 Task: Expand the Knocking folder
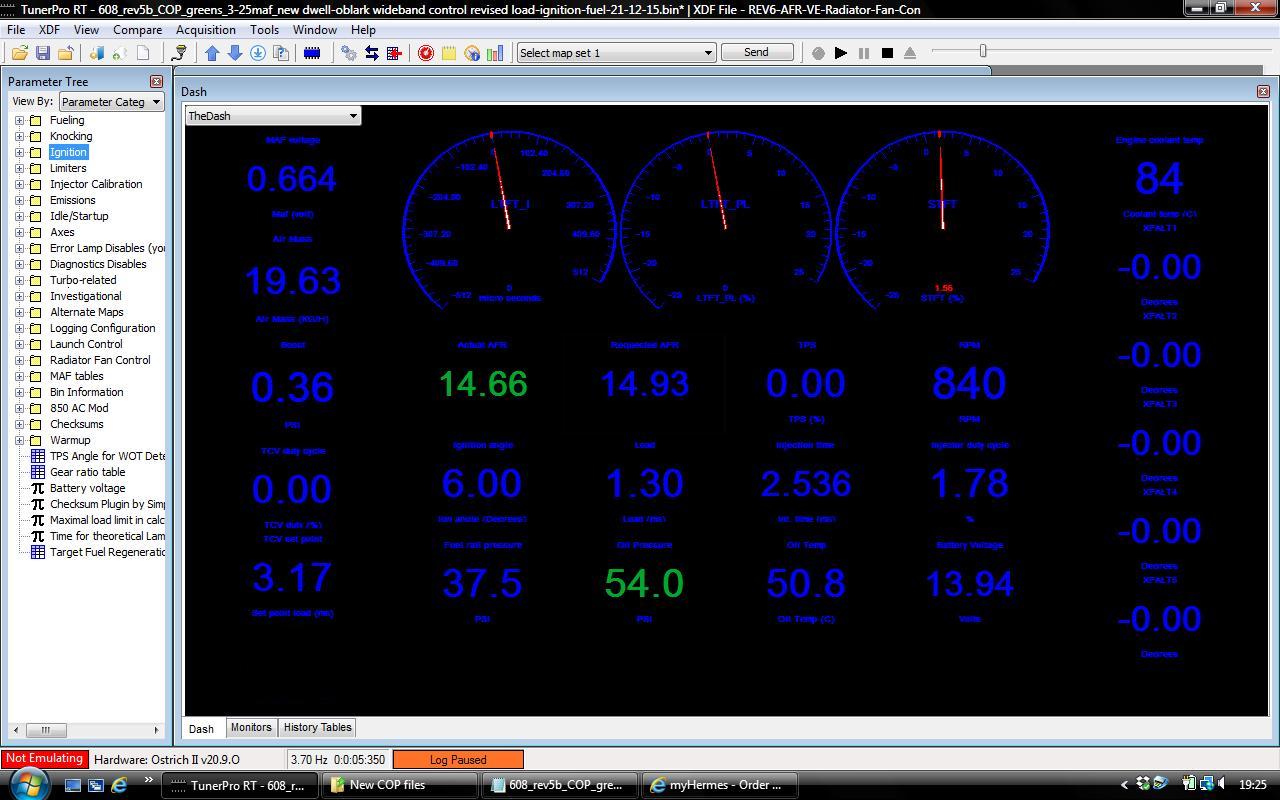[x=19, y=136]
